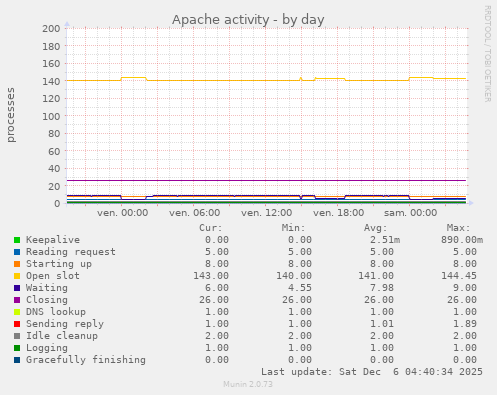
Task: Click the Keepalive green legend swatch
Action: (17, 240)
